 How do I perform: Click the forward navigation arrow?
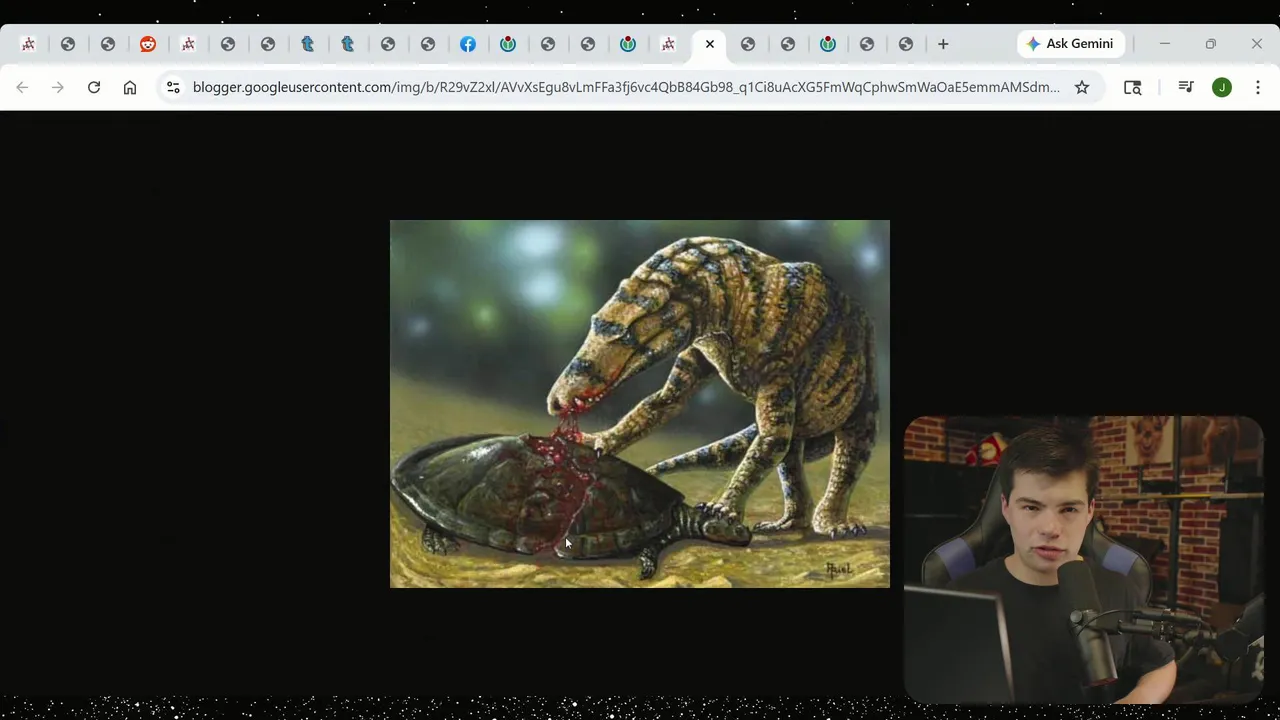click(58, 87)
